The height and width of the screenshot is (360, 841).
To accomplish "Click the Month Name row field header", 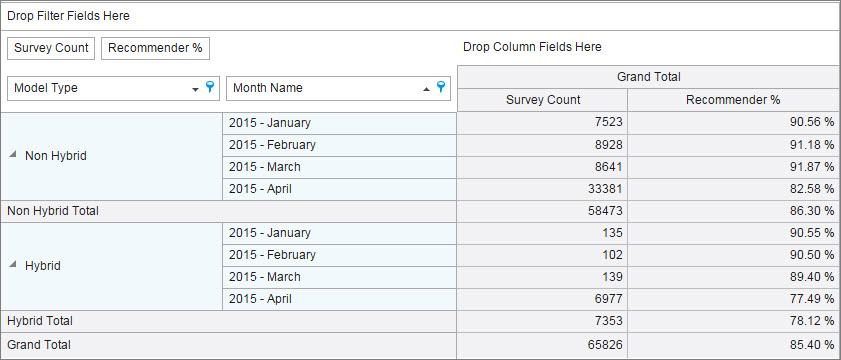I will click(x=338, y=88).
